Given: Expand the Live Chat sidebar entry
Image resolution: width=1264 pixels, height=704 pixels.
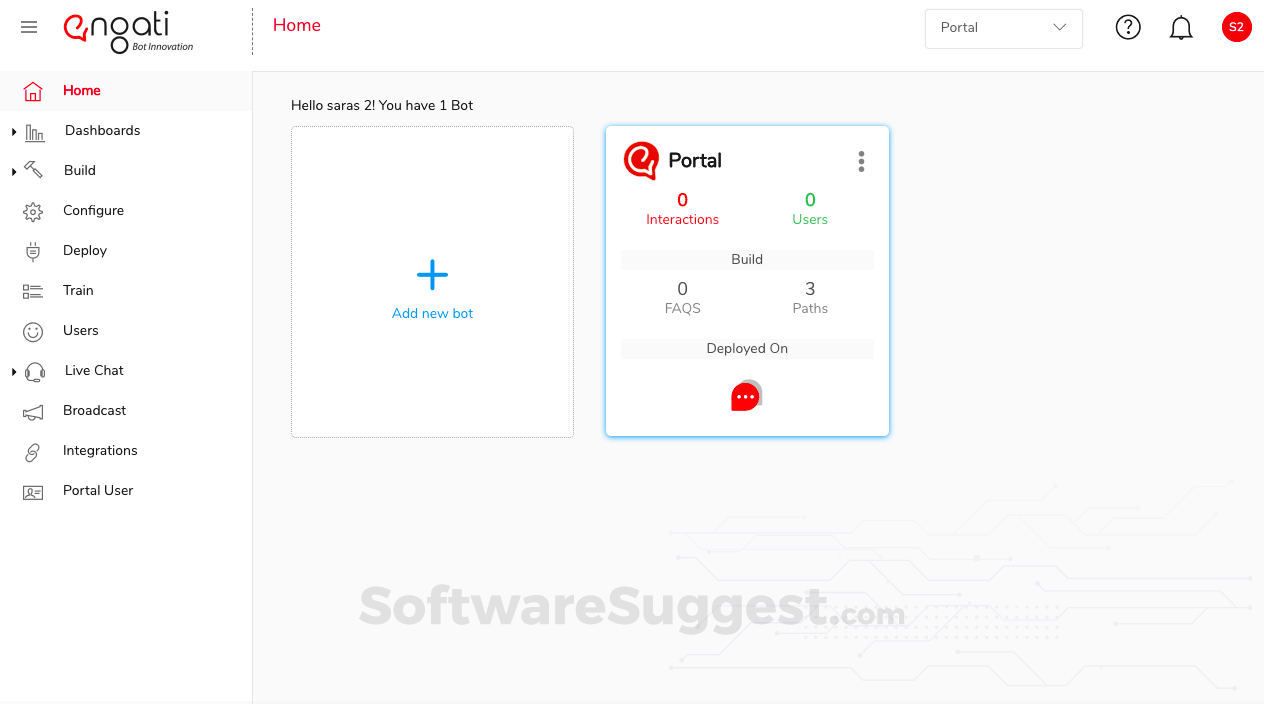Looking at the screenshot, I should [13, 370].
